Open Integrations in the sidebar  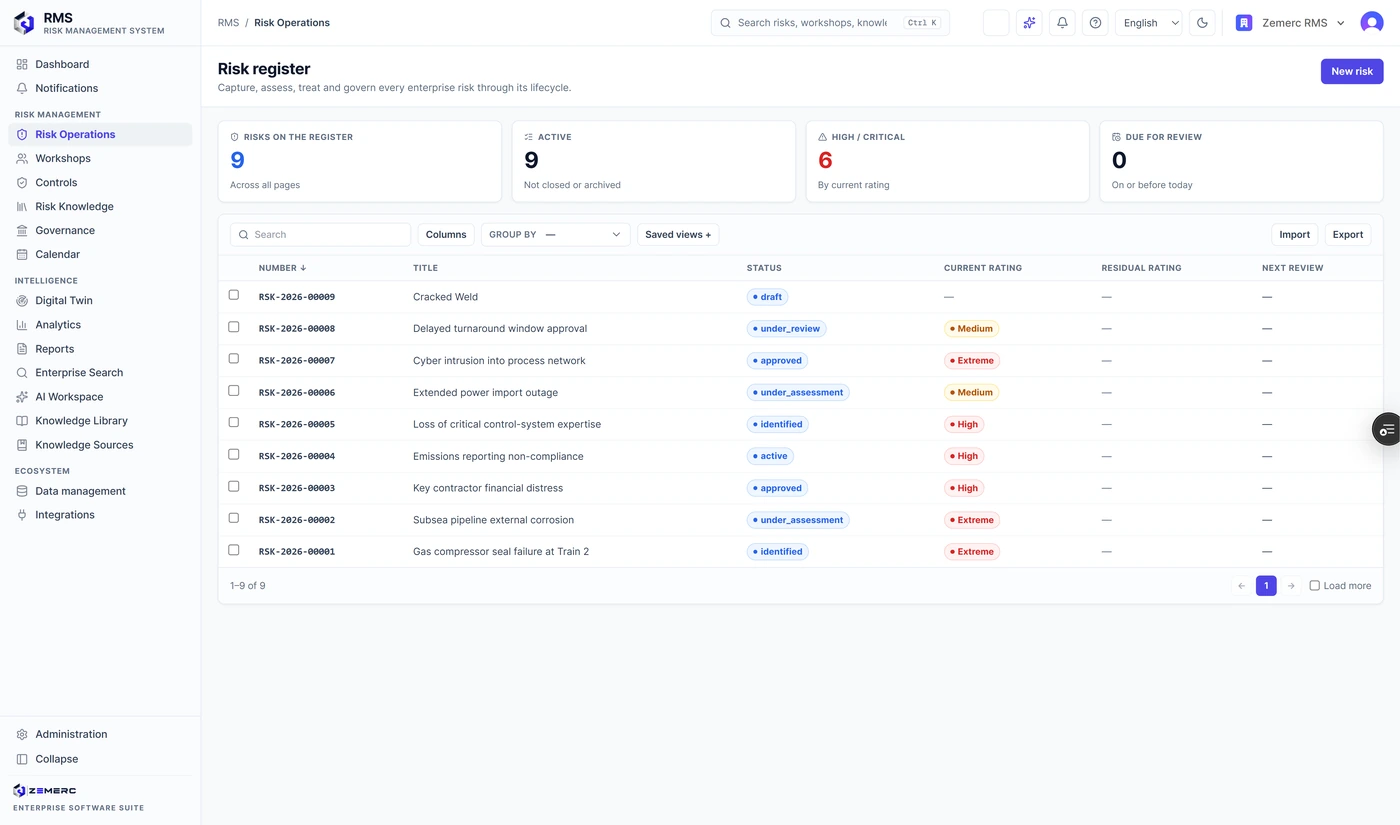tap(100, 515)
